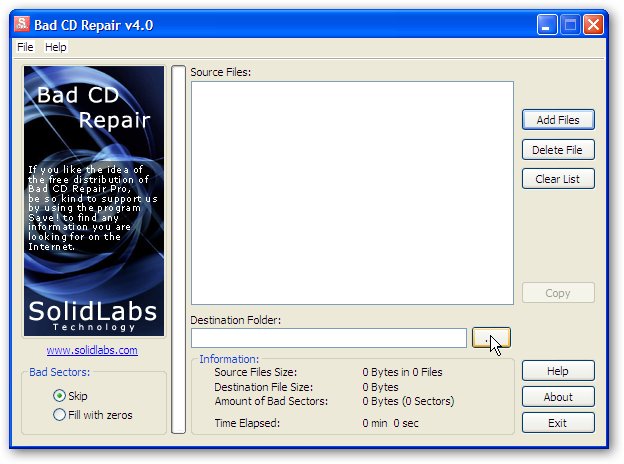The image size is (624, 464).
Task: Click the Help button beside the Information panel
Action: (x=558, y=371)
